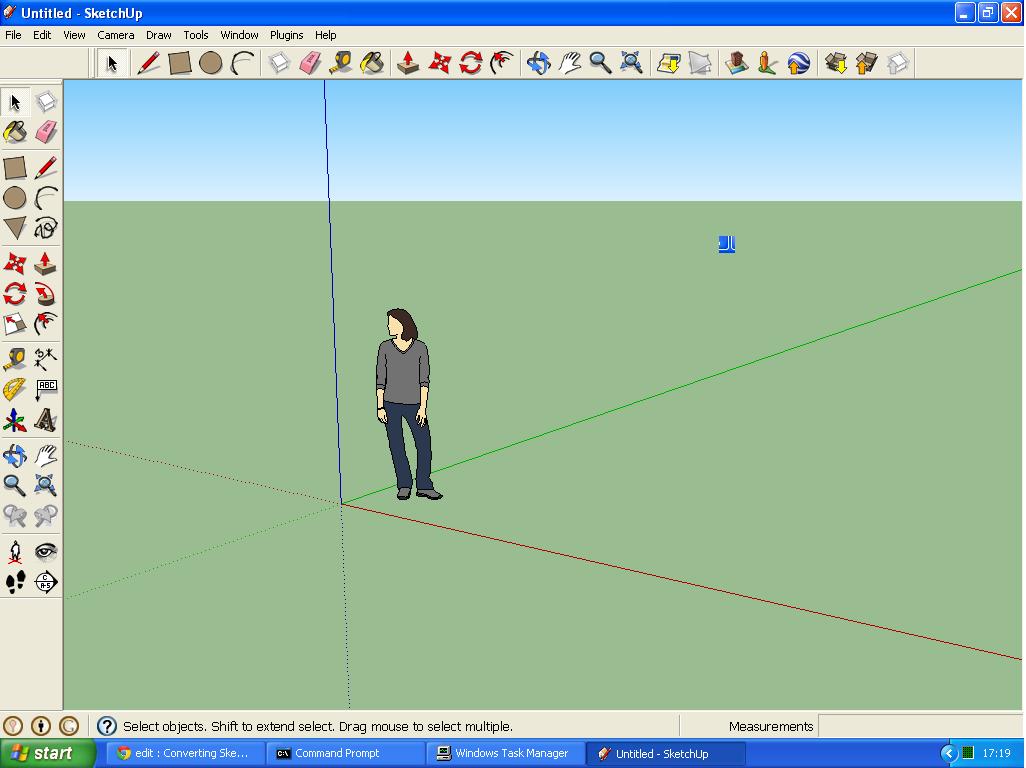Screen dimensions: 1026x768
Task: Select the Rectangle tool
Action: tap(181, 62)
